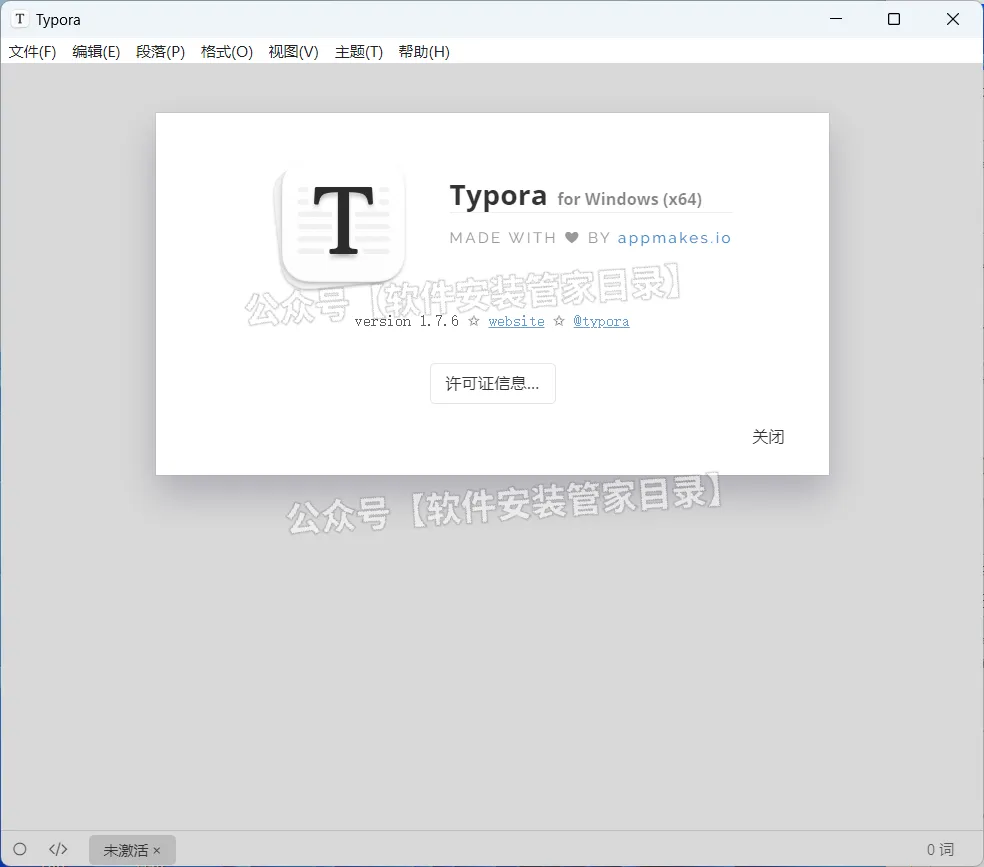Open the 段落(P) menu
The width and height of the screenshot is (984, 867).
click(161, 51)
